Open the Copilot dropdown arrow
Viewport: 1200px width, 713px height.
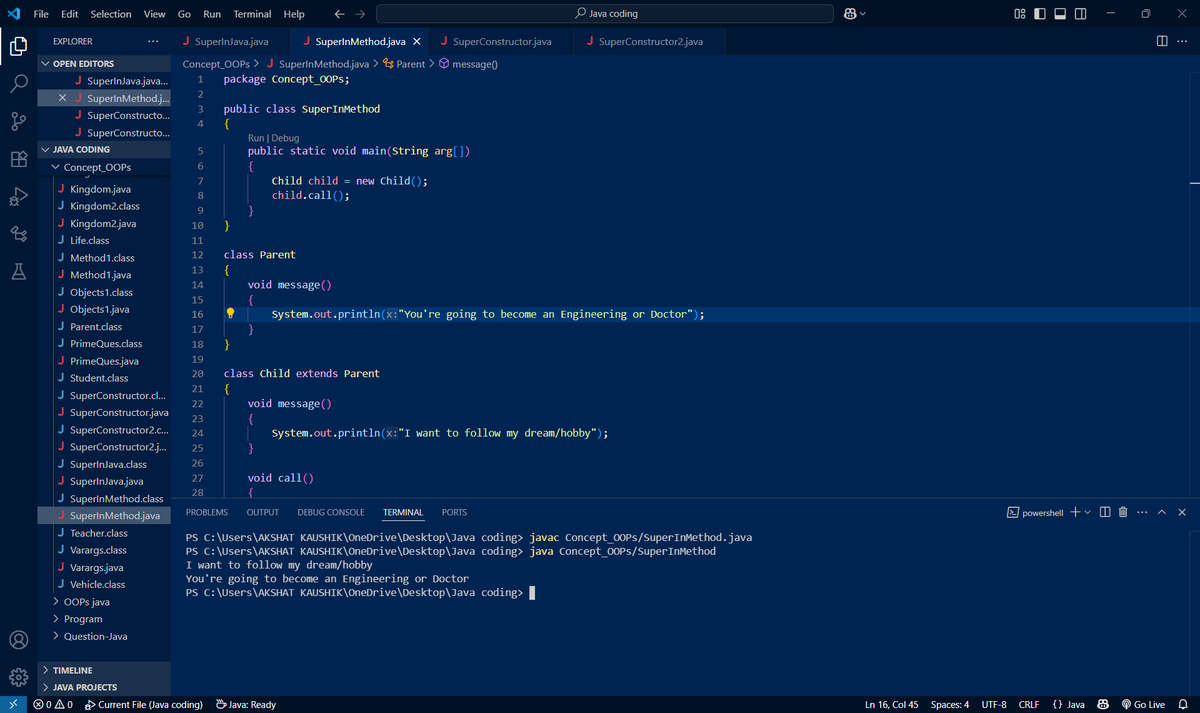(x=863, y=14)
